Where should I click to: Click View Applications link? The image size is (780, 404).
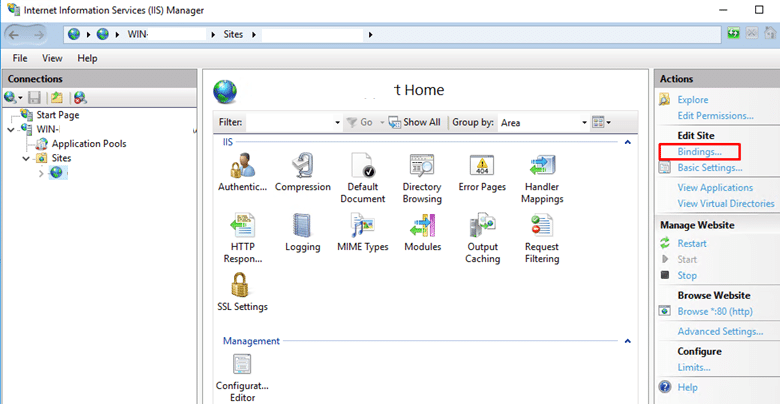coord(715,188)
